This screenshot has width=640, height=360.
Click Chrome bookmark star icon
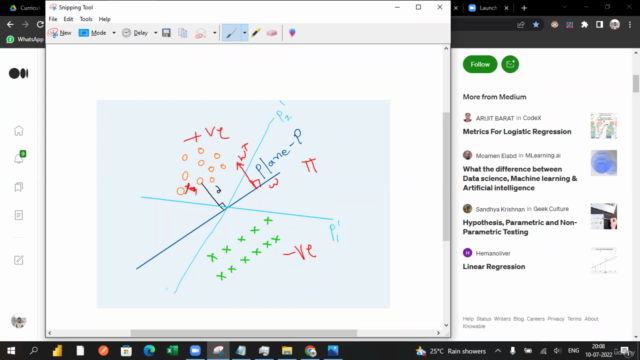click(536, 25)
